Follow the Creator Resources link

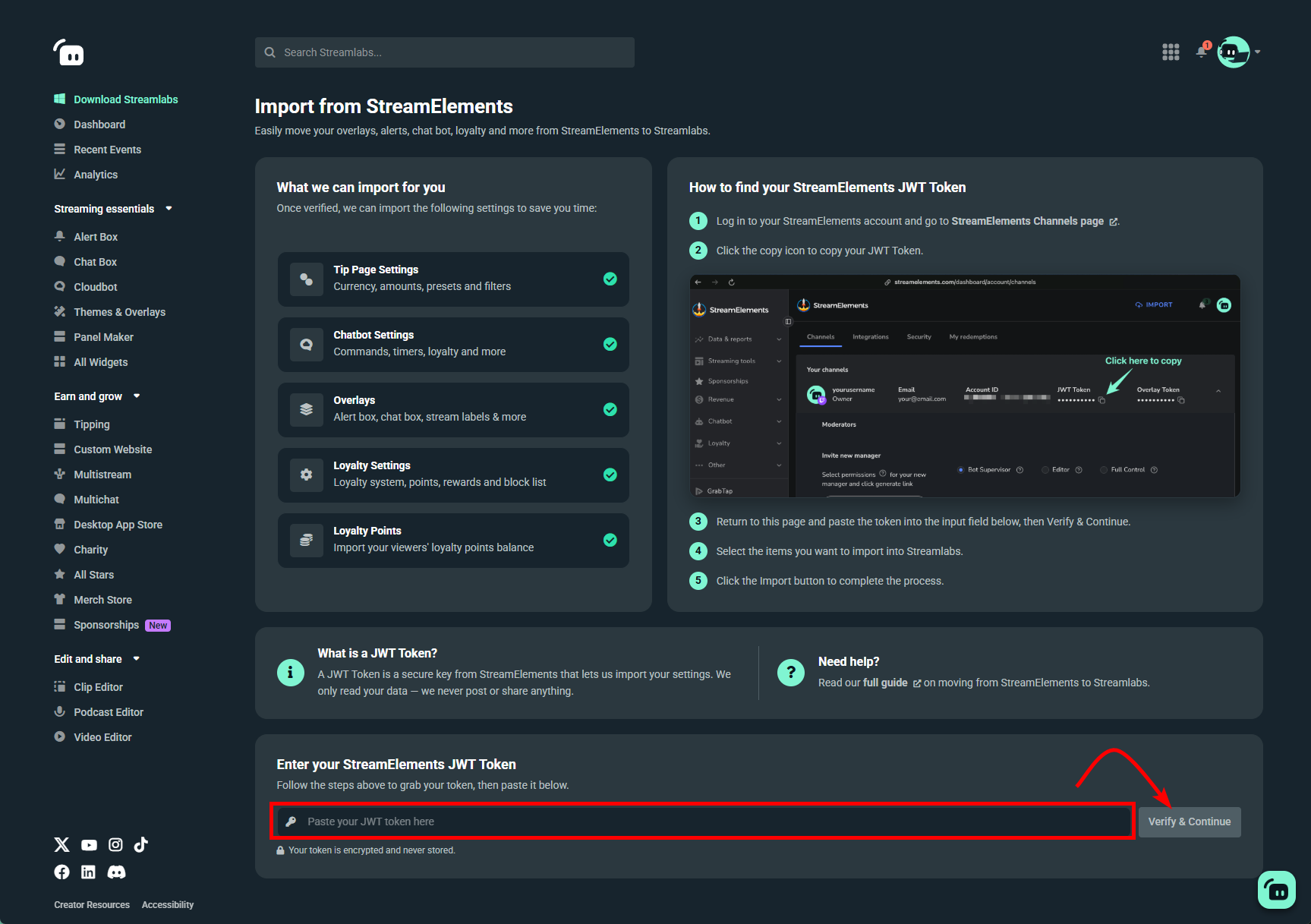point(92,905)
